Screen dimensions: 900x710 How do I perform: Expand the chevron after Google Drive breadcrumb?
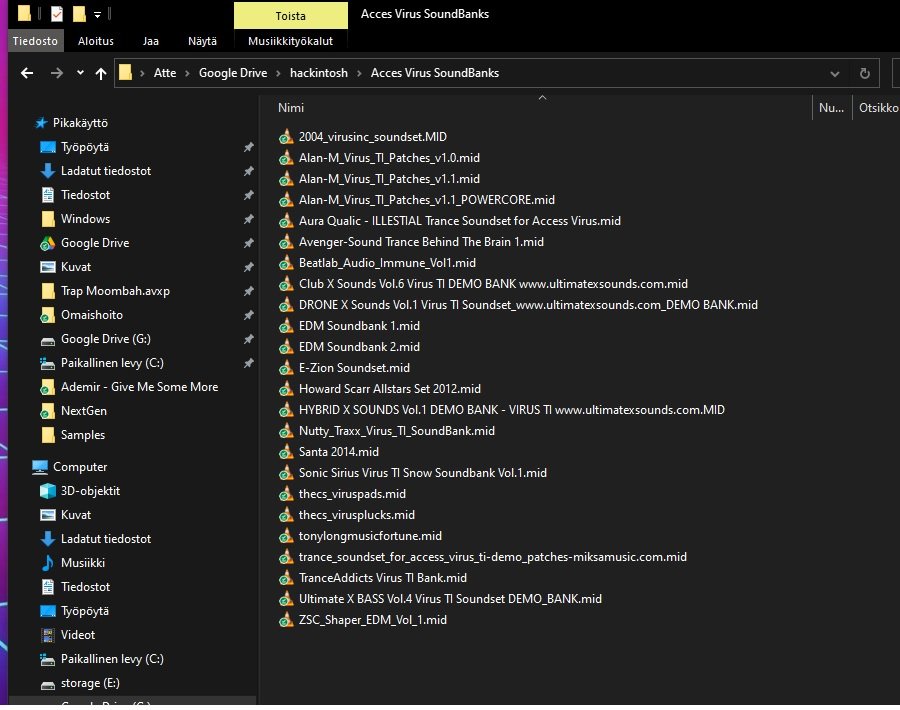pyautogui.click(x=278, y=73)
